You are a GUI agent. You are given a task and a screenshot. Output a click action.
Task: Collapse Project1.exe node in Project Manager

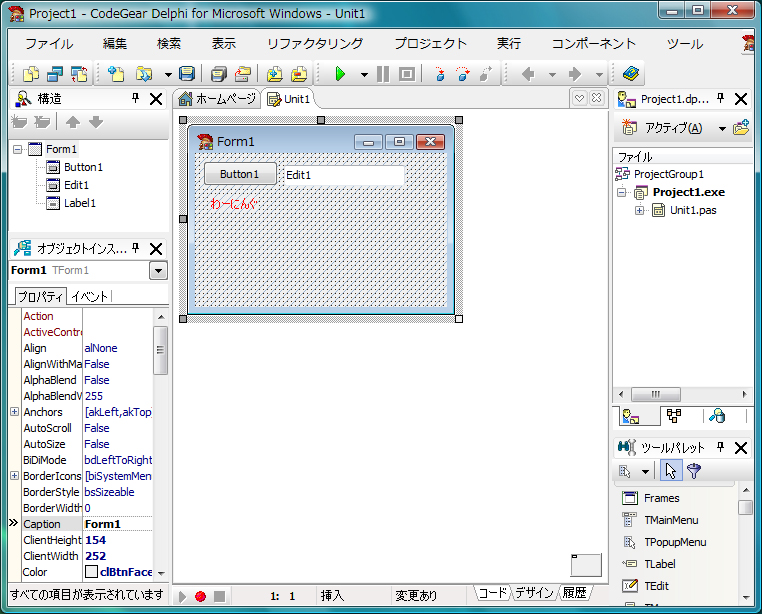point(622,193)
